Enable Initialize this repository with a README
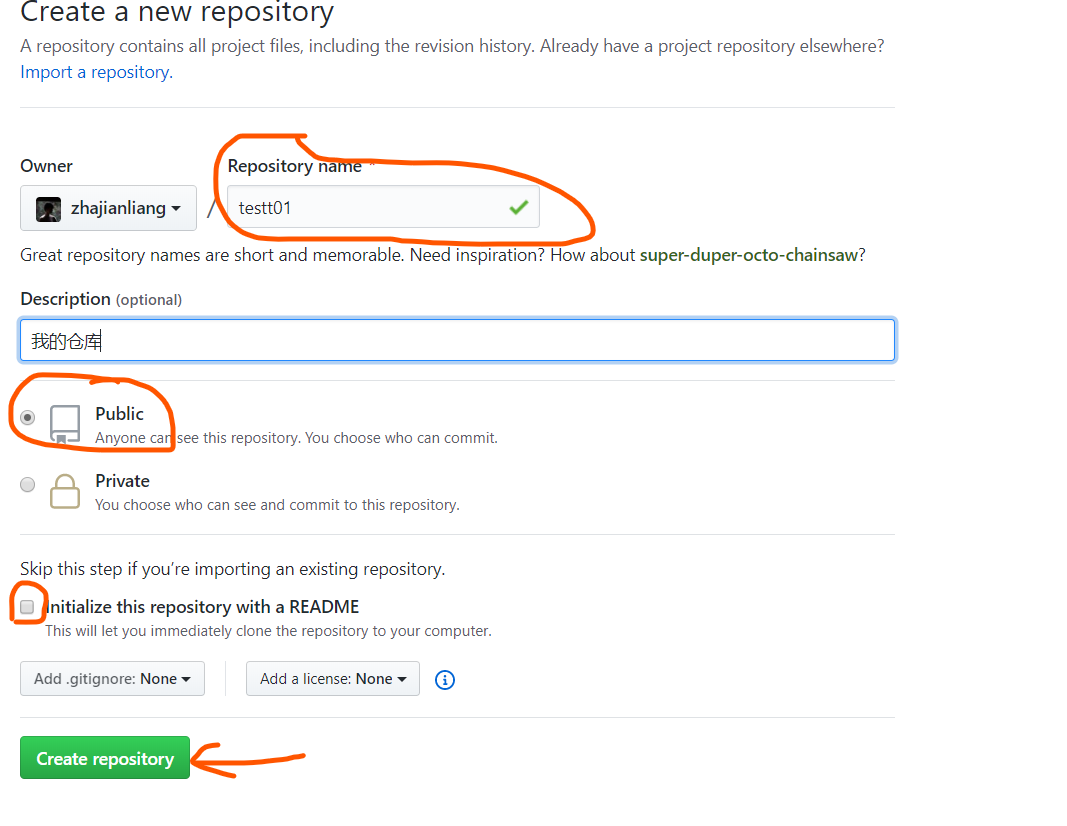The image size is (1067, 826). pos(27,607)
